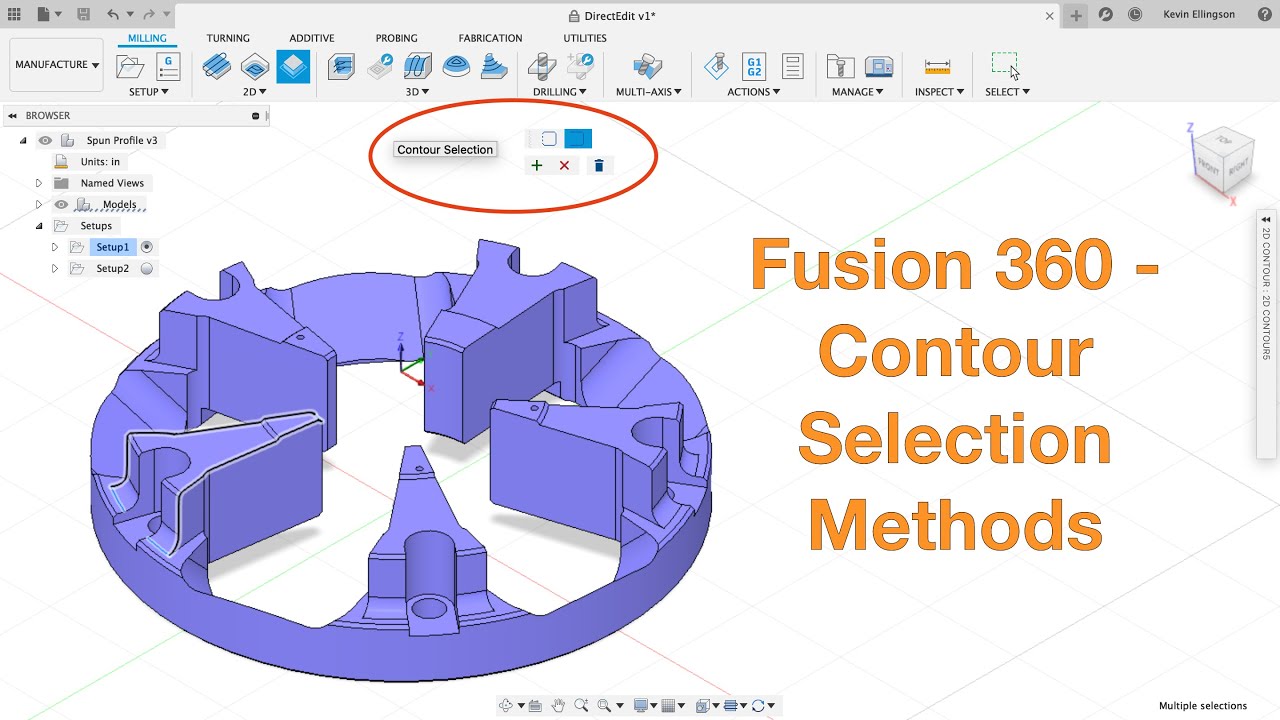Image resolution: width=1280 pixels, height=720 pixels.
Task: Click the Drill icon
Action: pyautogui.click(x=542, y=67)
